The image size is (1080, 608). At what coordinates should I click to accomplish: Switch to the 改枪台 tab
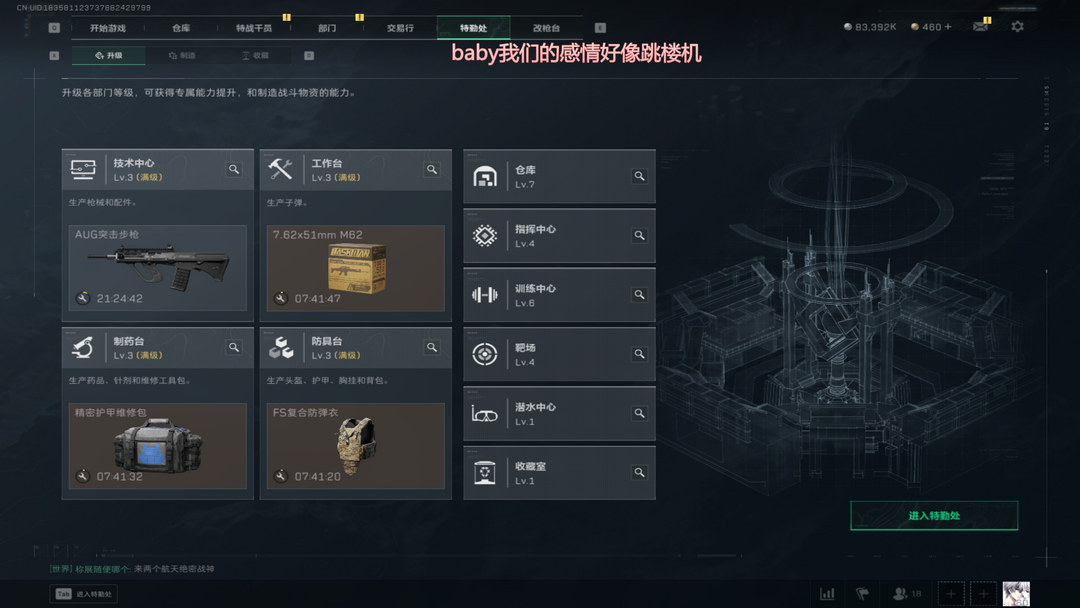[546, 28]
